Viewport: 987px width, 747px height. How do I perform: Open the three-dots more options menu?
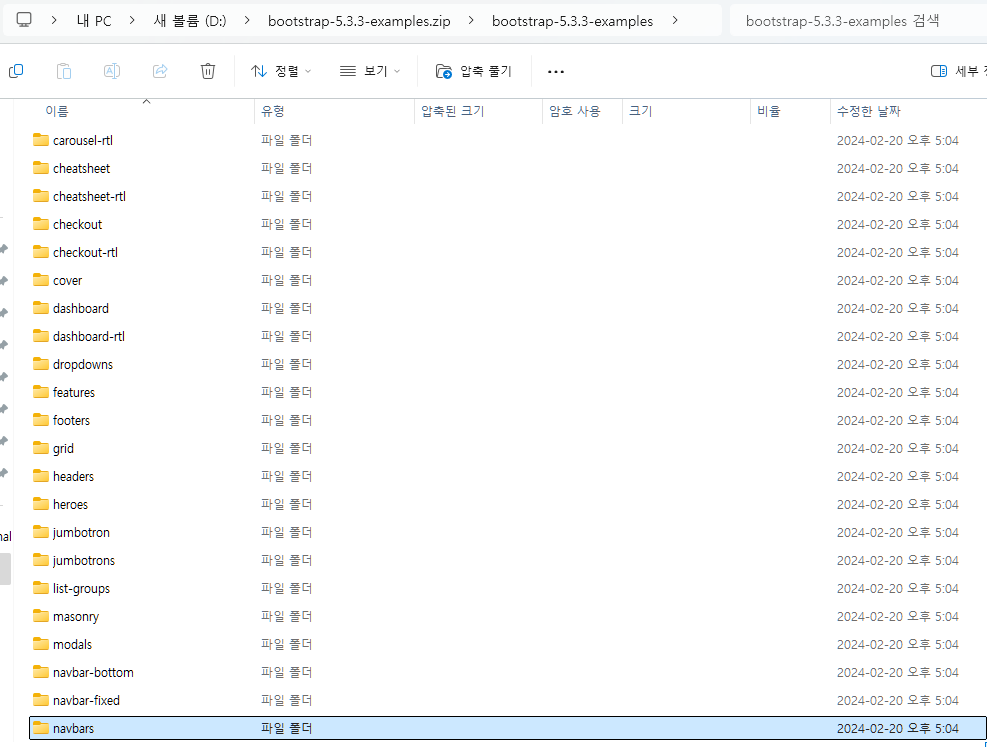[556, 72]
